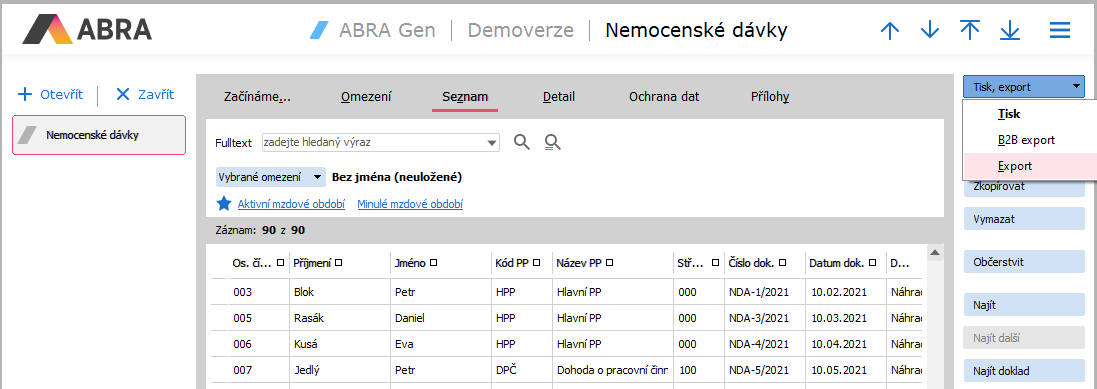1097x389 pixels.
Task: Open the Vybrané omezení dropdown
Action: pos(271,177)
